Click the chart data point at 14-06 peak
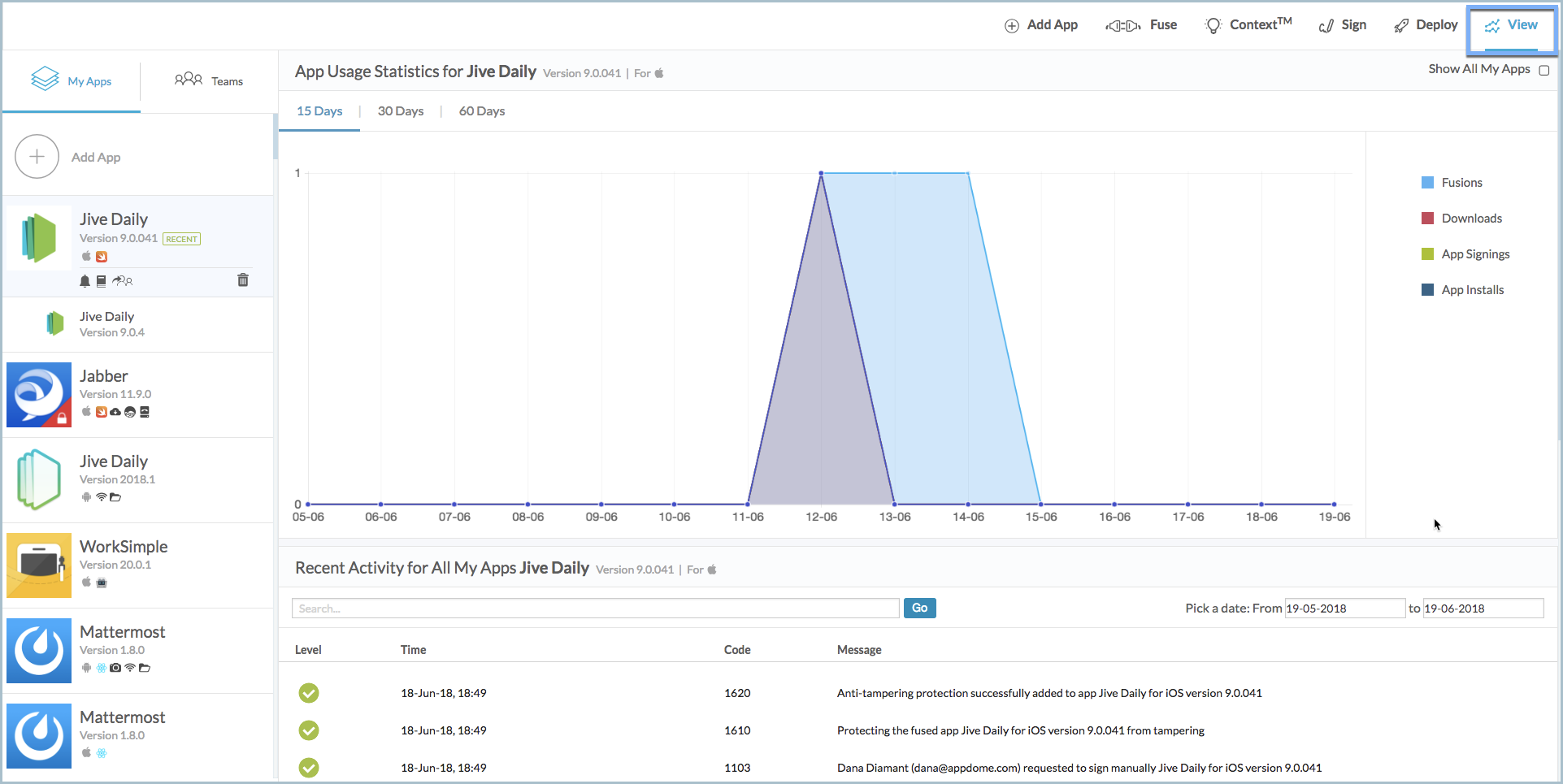The height and width of the screenshot is (784, 1563). 968,173
